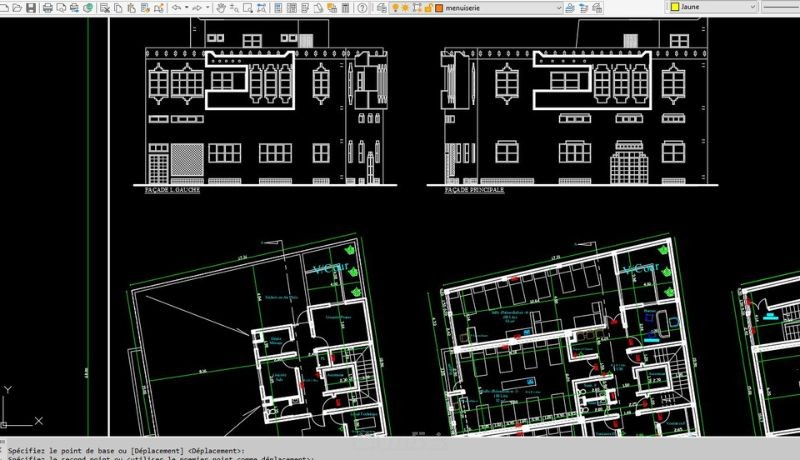
Task: Click the Save floppy disk icon
Action: coord(31,8)
